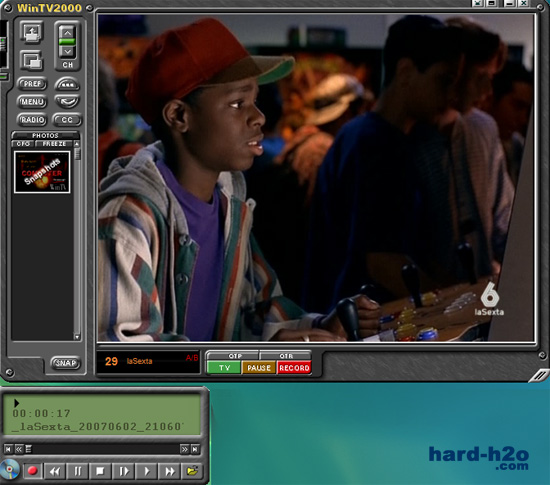
Task: Start recording with the red RECORD button
Action: click(x=294, y=368)
